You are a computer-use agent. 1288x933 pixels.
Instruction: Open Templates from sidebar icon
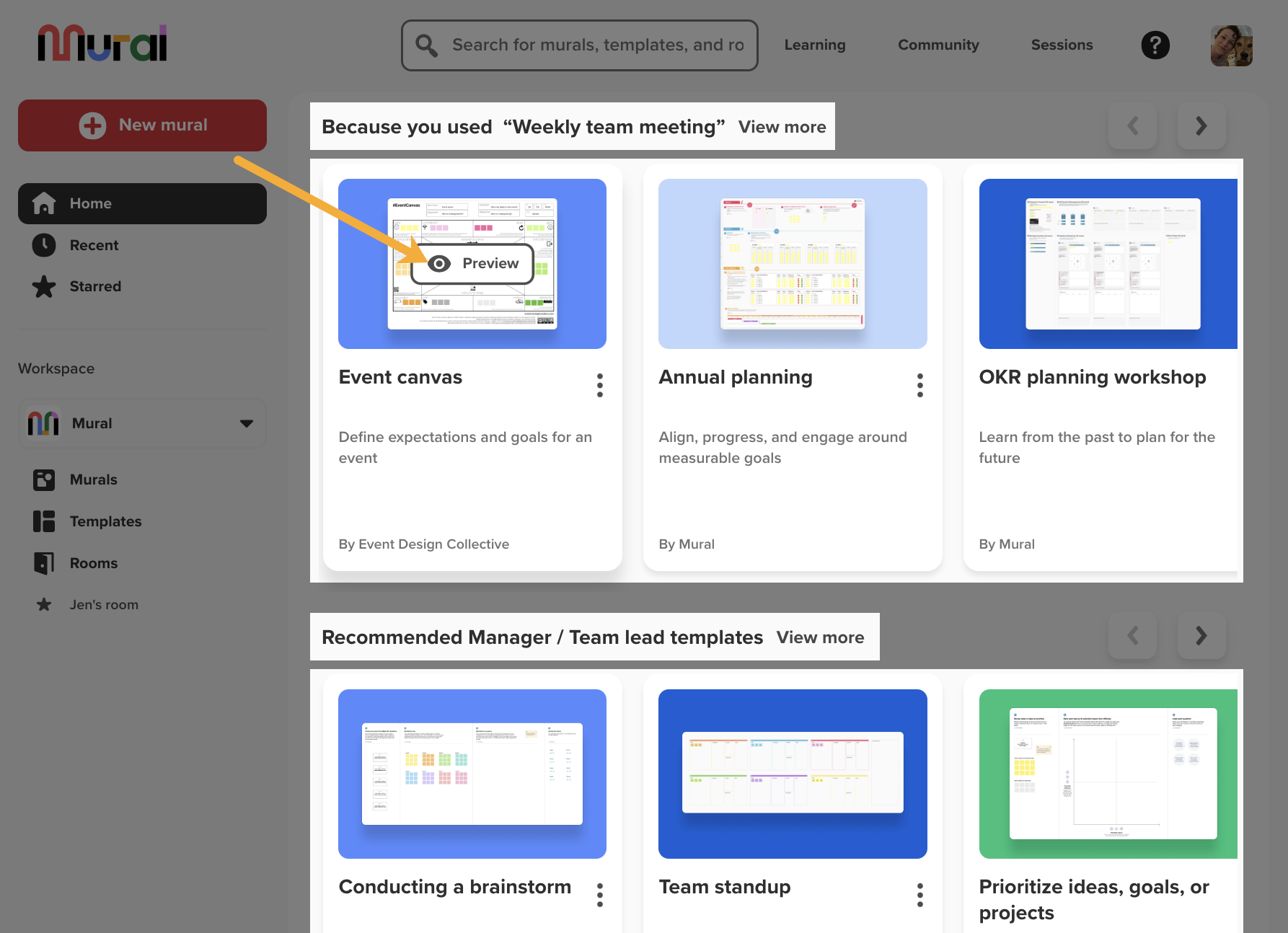44,521
